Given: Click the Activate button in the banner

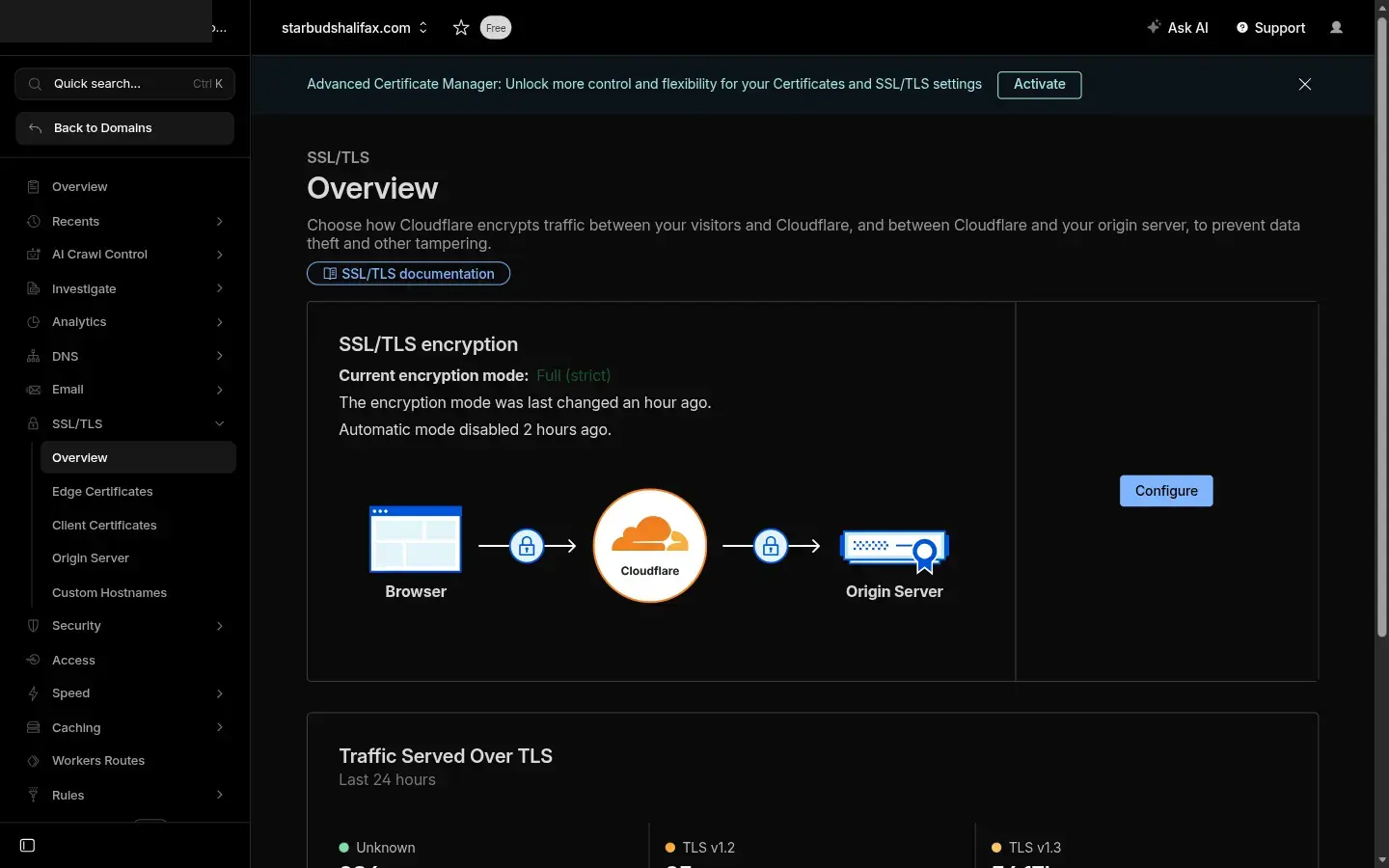Looking at the screenshot, I should coord(1038,85).
